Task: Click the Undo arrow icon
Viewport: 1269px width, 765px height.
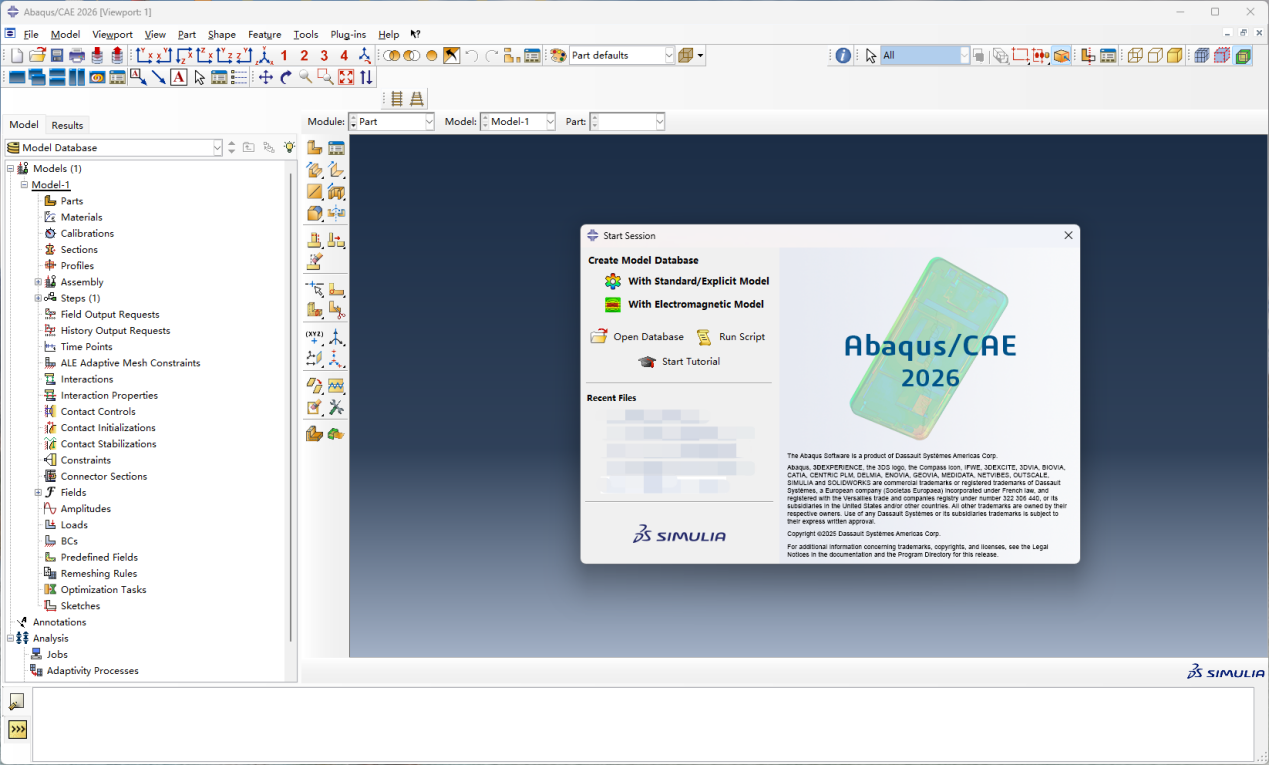Action: (x=471, y=56)
